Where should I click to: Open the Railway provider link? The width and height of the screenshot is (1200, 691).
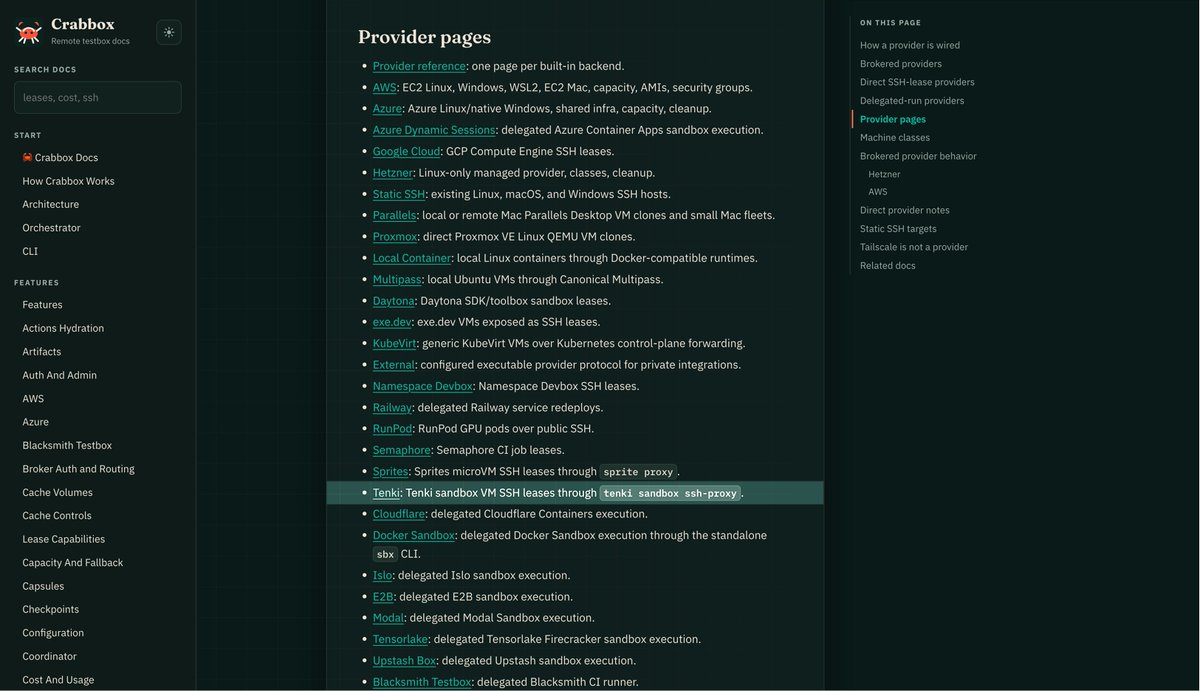tap(392, 407)
